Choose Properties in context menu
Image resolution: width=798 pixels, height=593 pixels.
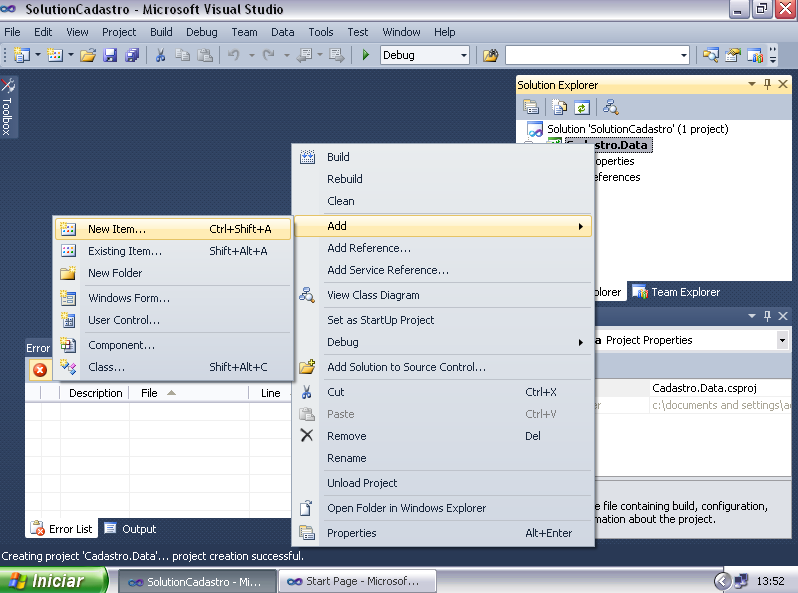[443, 533]
